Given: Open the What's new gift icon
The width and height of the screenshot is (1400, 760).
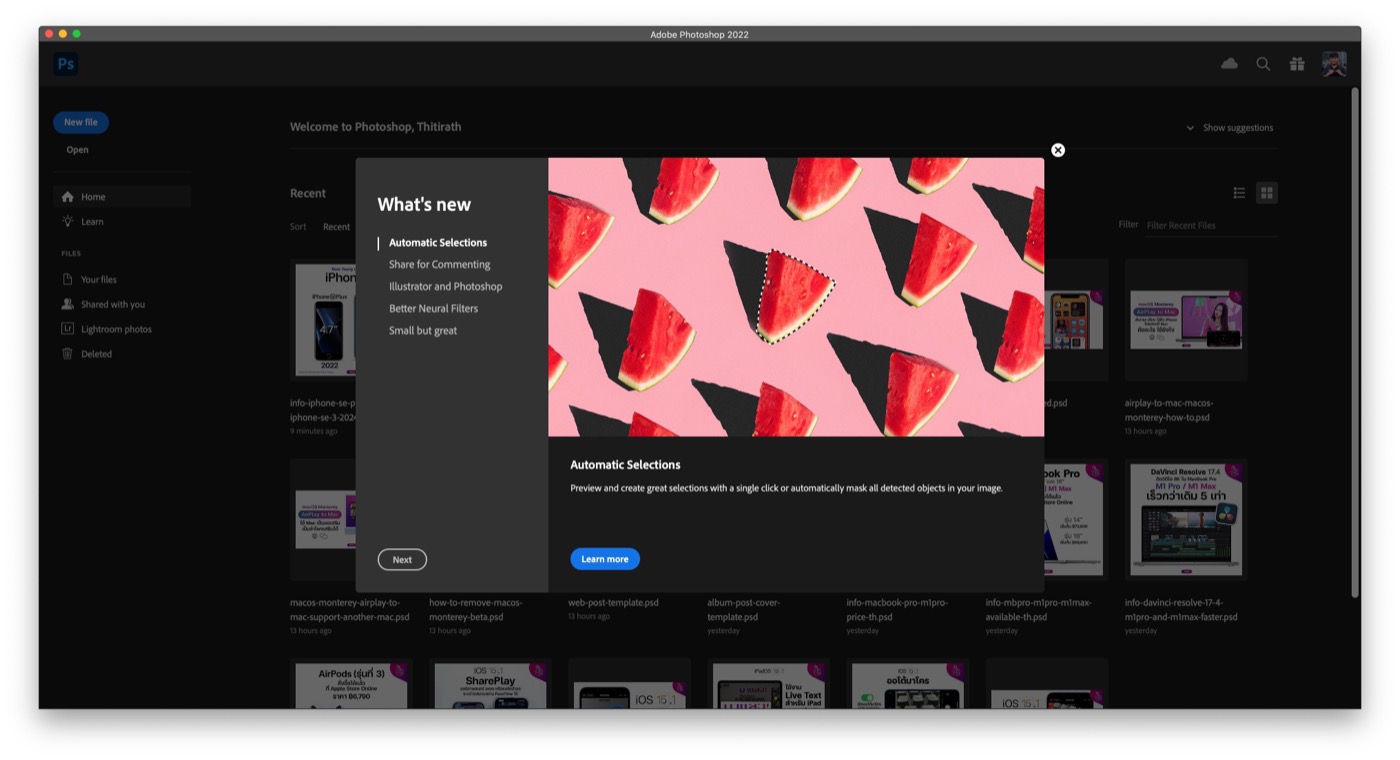Looking at the screenshot, I should point(1297,64).
